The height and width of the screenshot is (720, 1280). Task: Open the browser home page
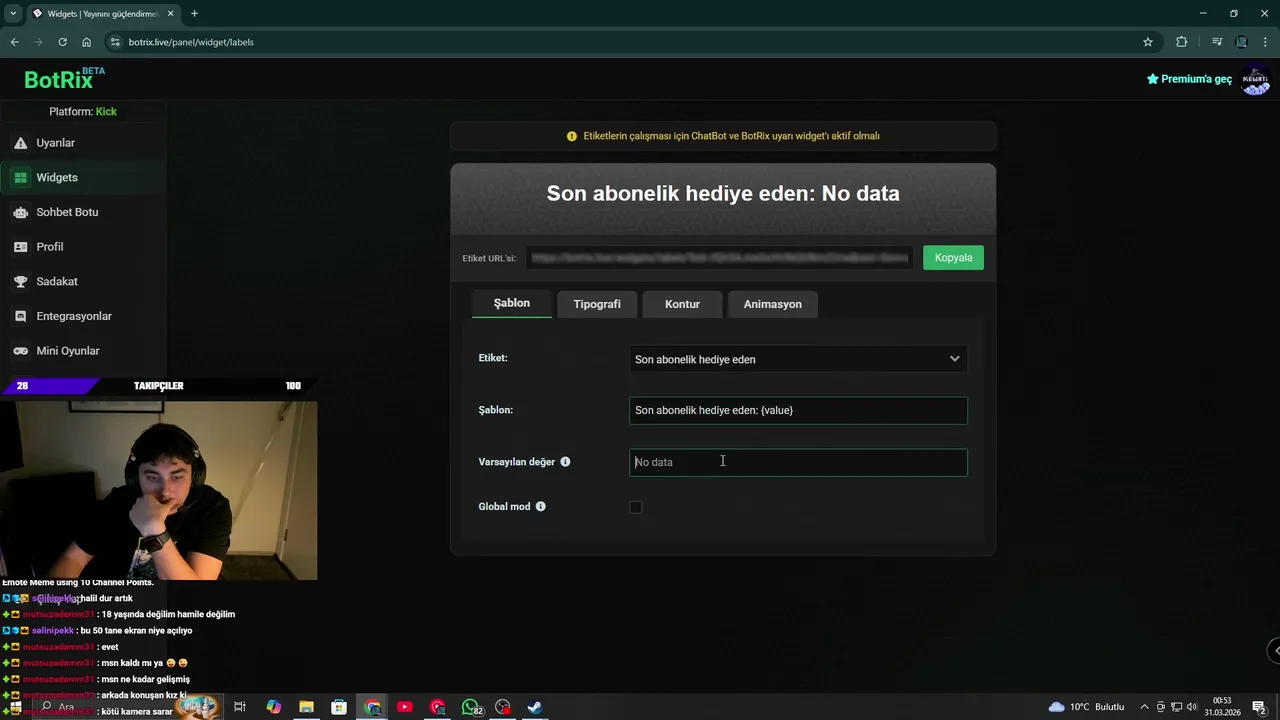tap(87, 42)
